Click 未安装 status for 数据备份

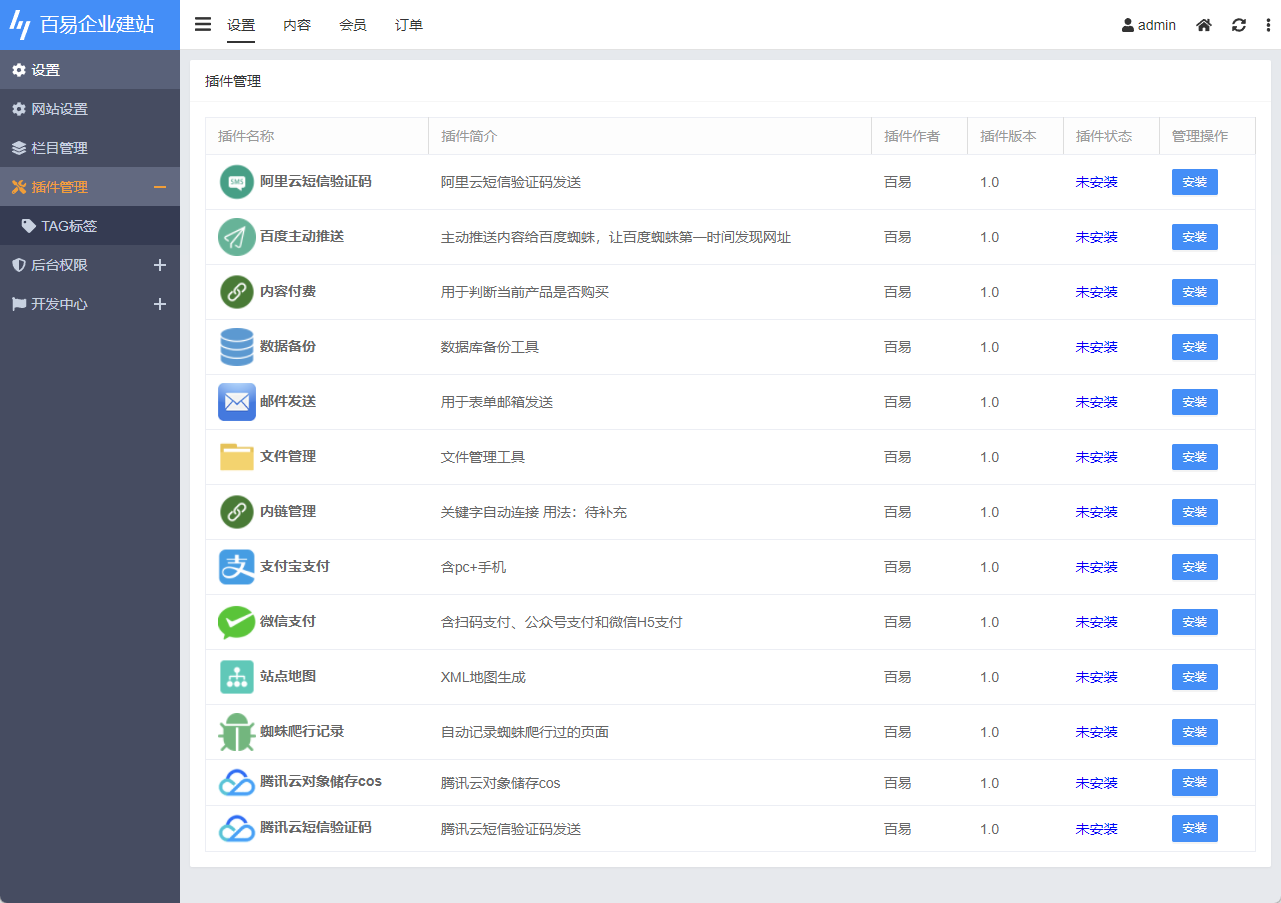(x=1096, y=348)
